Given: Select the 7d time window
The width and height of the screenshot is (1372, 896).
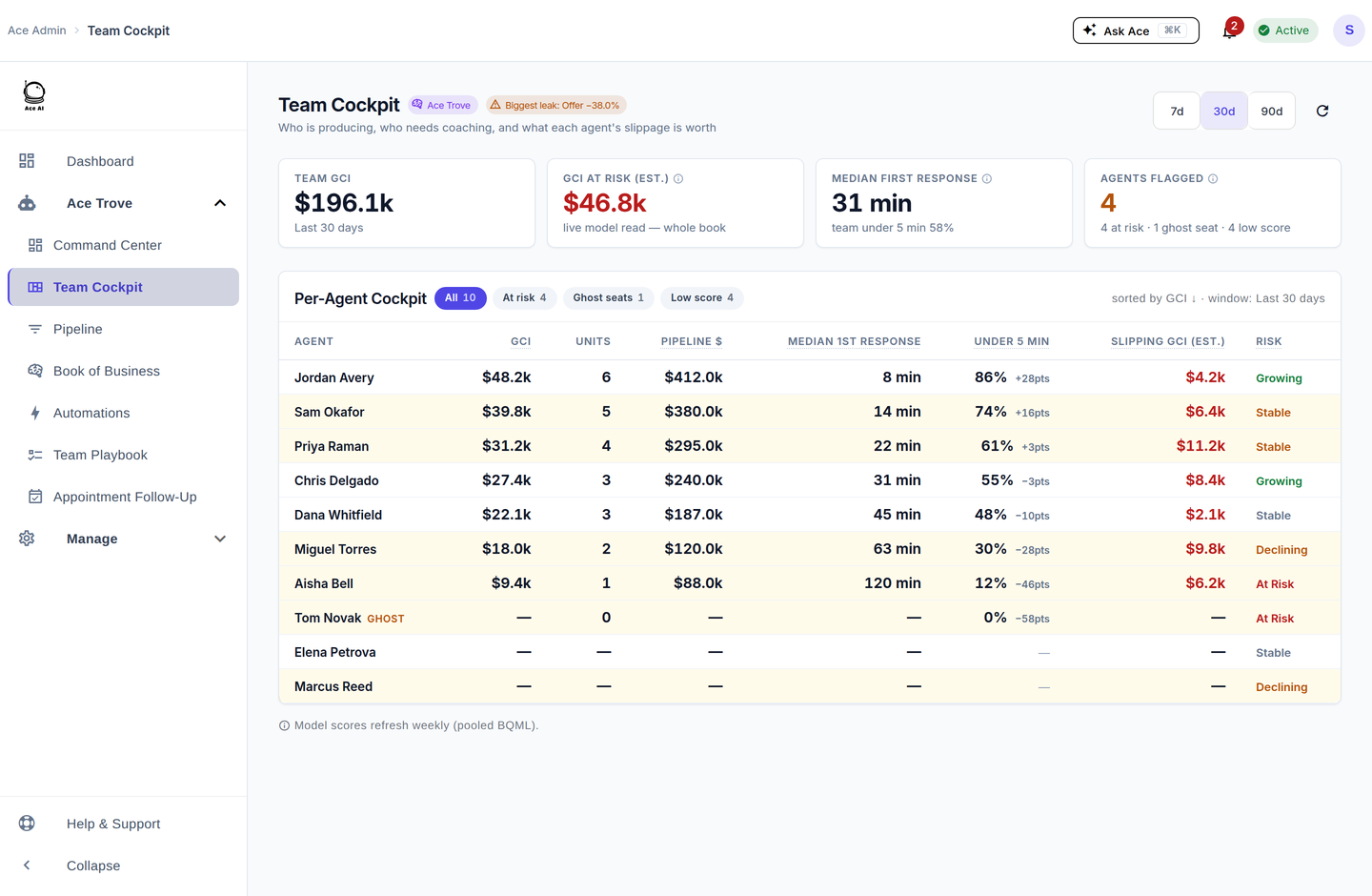Looking at the screenshot, I should (x=1178, y=112).
